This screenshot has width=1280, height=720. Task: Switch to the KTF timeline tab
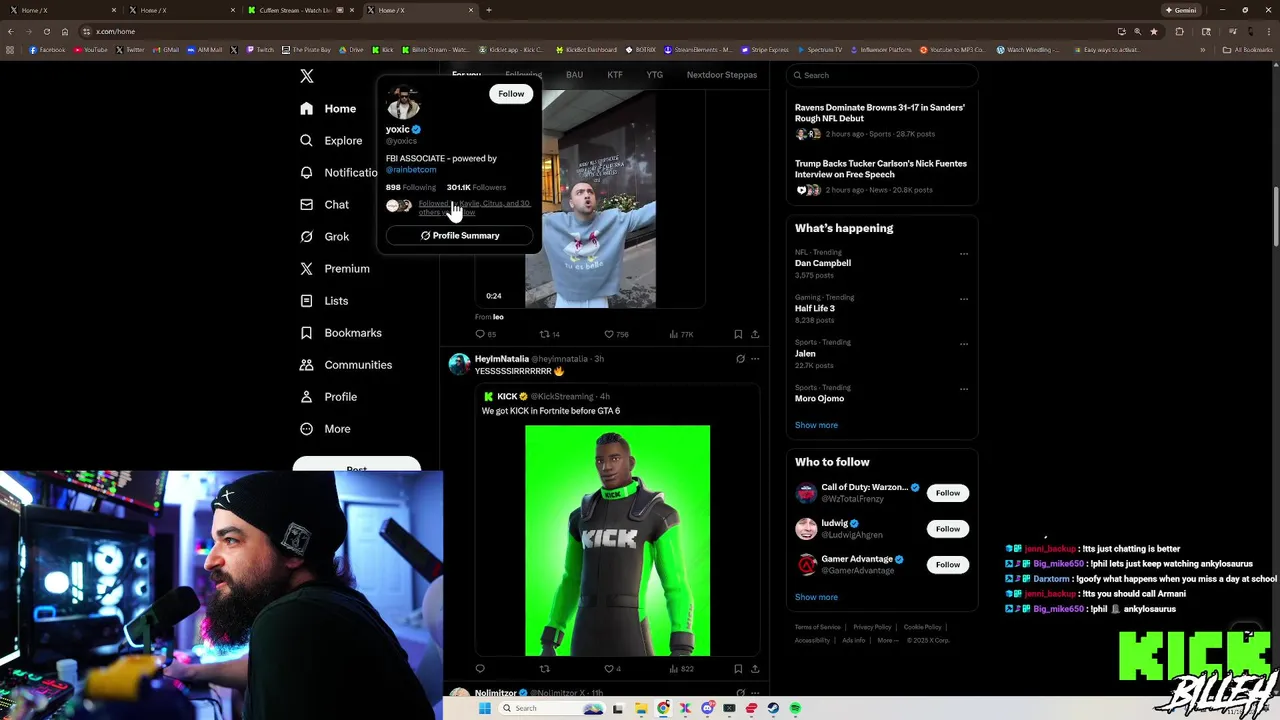click(x=615, y=75)
